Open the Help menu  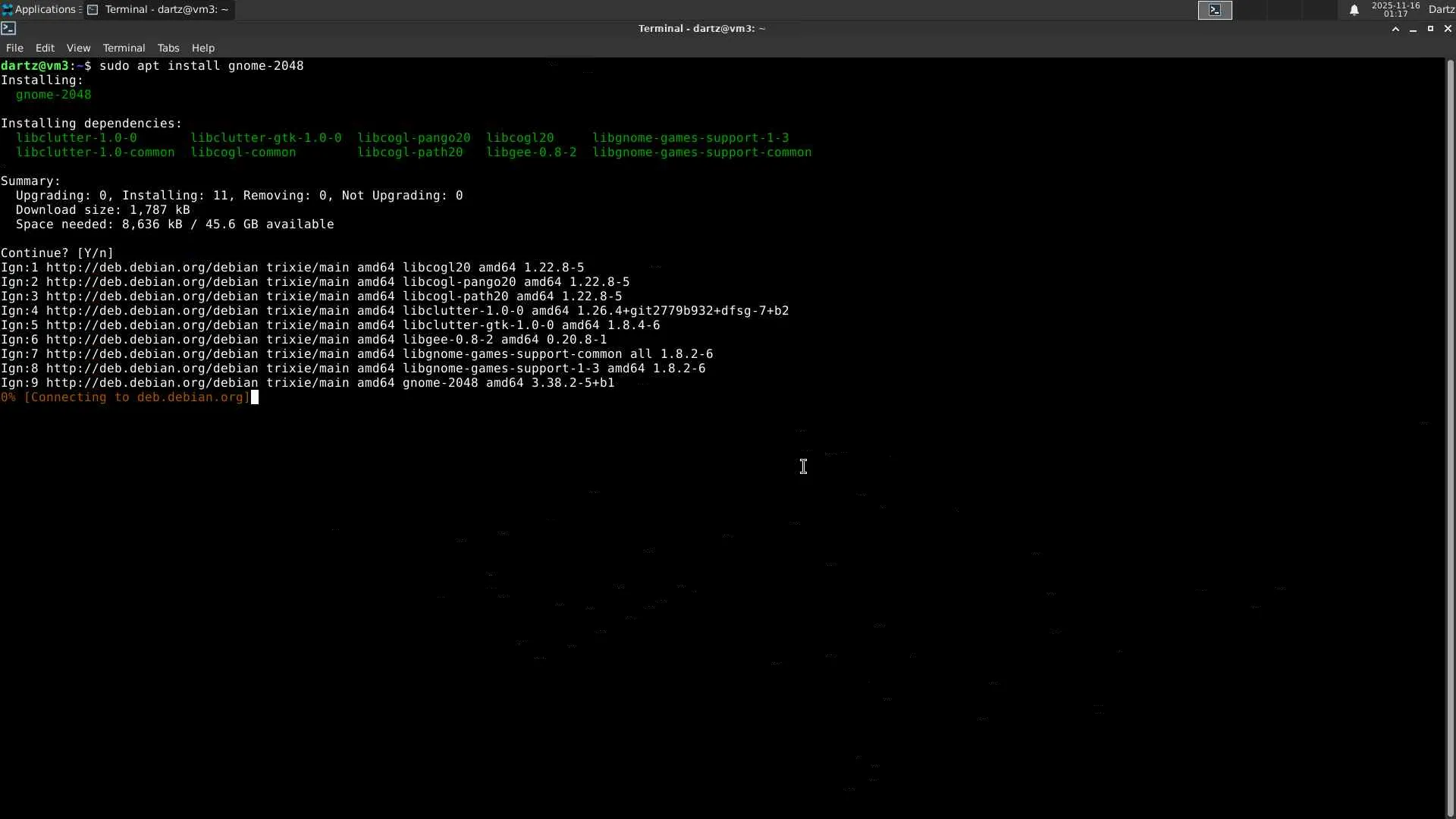(203, 48)
